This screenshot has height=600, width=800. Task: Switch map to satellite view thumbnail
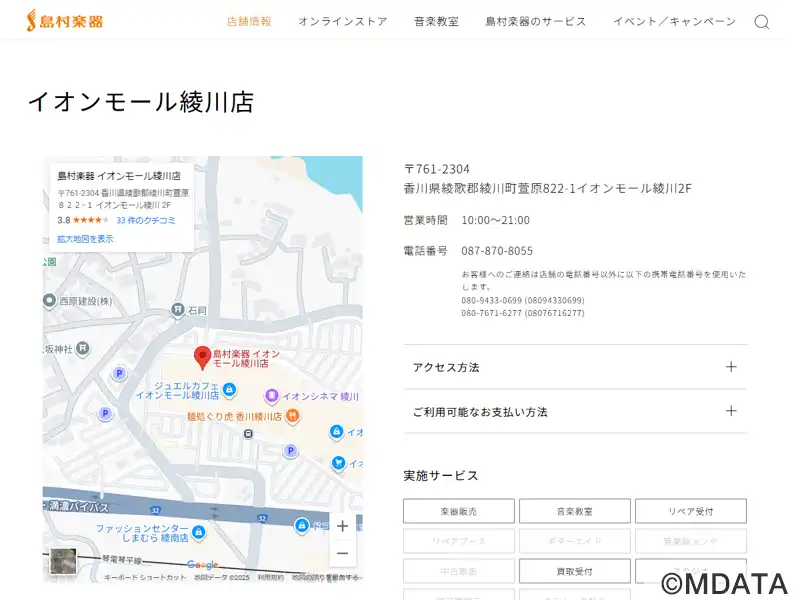point(63,561)
